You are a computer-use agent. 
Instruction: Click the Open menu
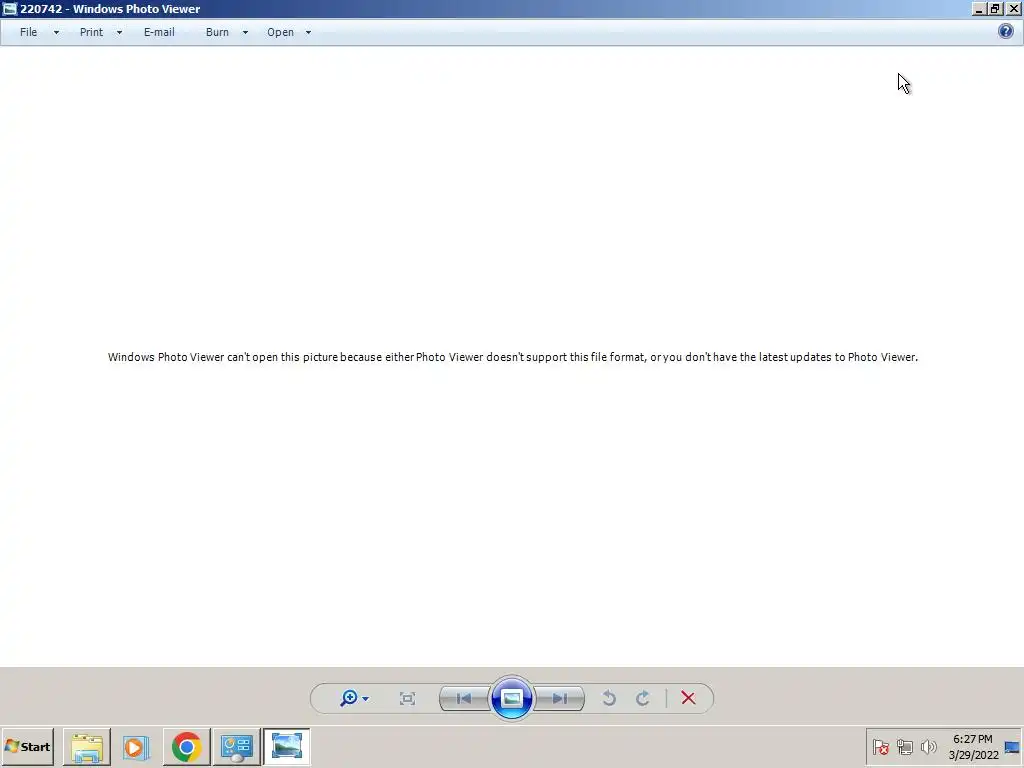(280, 32)
